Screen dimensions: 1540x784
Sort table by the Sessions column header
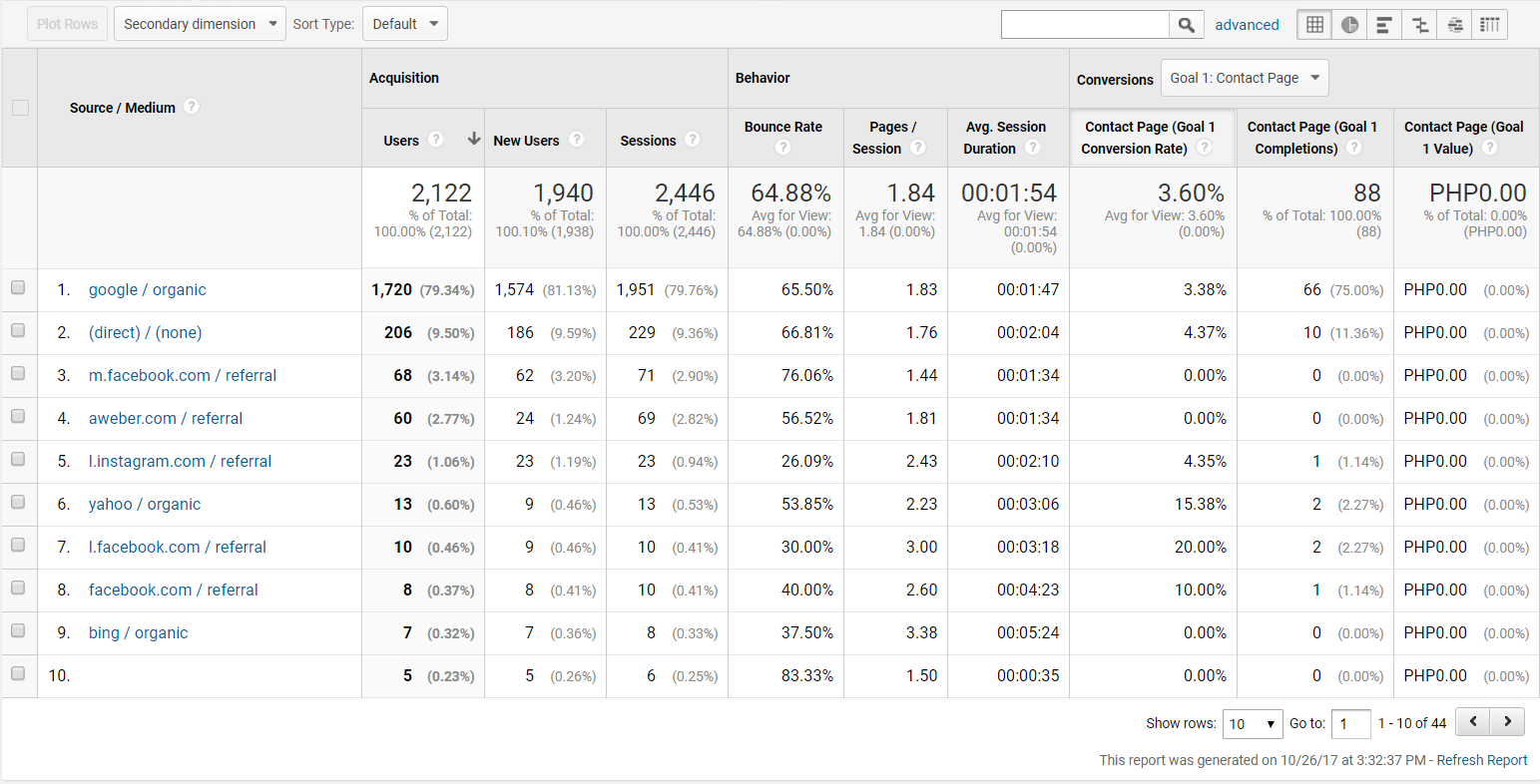click(648, 141)
